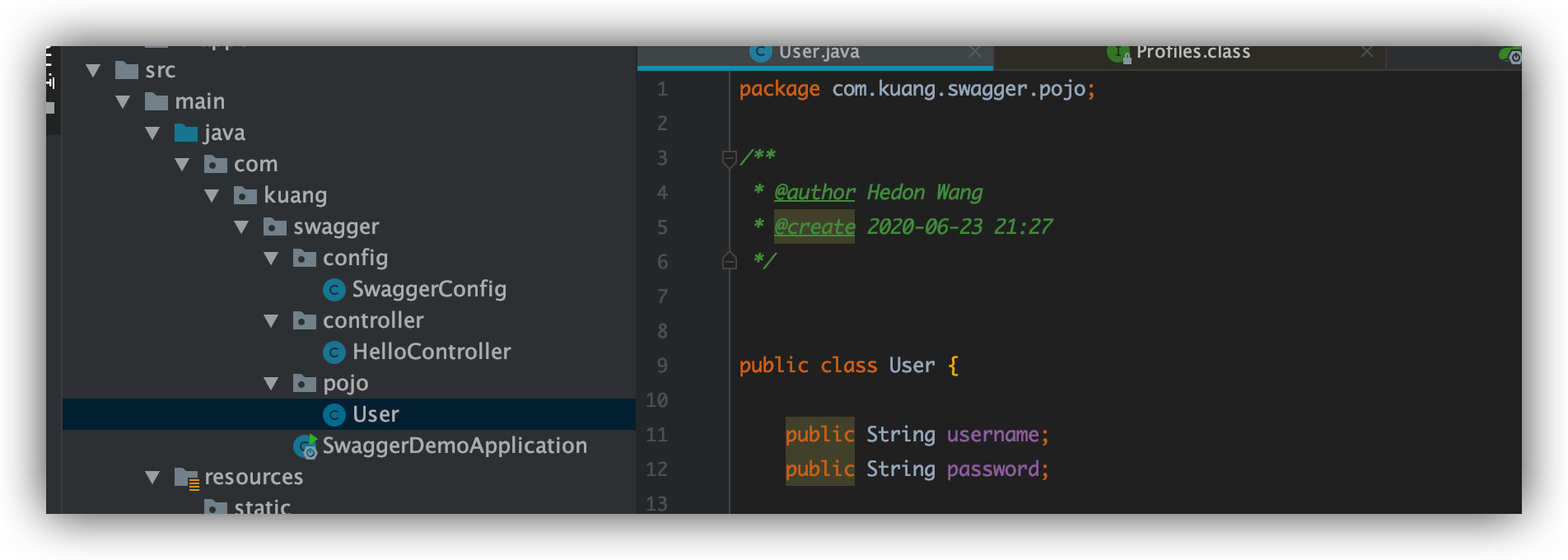The image size is (1568, 560).
Task: Click the HelloController class icon
Action: coord(334,352)
